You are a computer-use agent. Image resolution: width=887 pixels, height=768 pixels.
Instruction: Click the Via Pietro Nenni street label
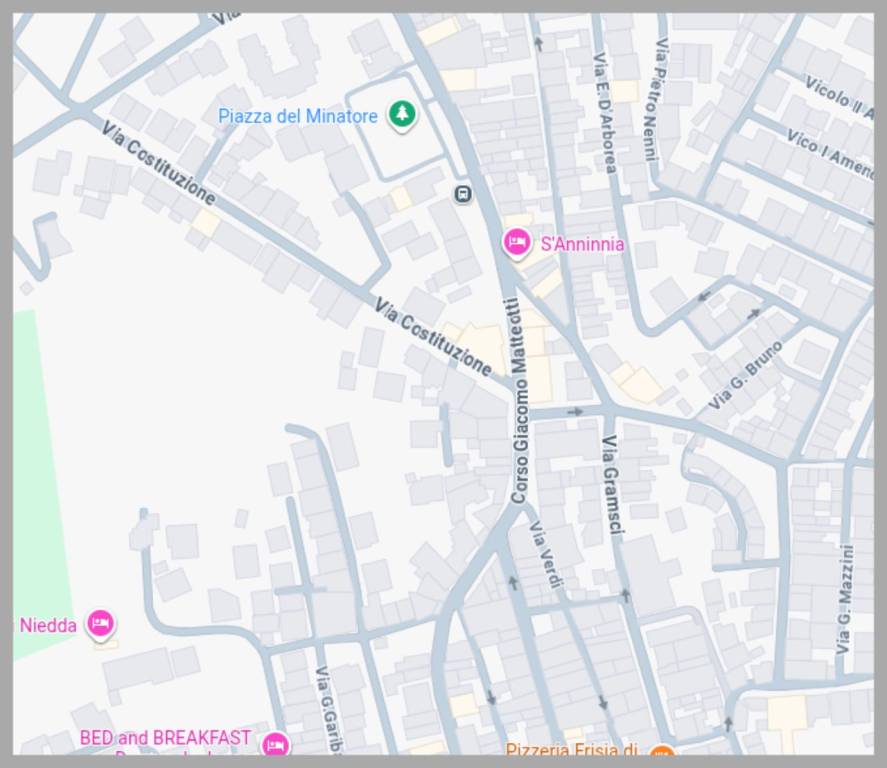pos(655,99)
